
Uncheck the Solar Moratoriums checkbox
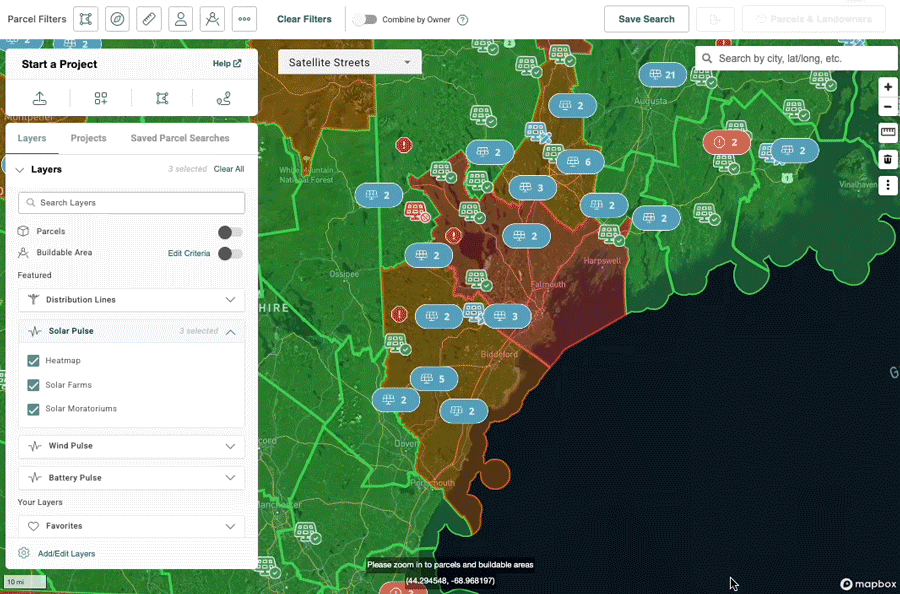point(33,409)
